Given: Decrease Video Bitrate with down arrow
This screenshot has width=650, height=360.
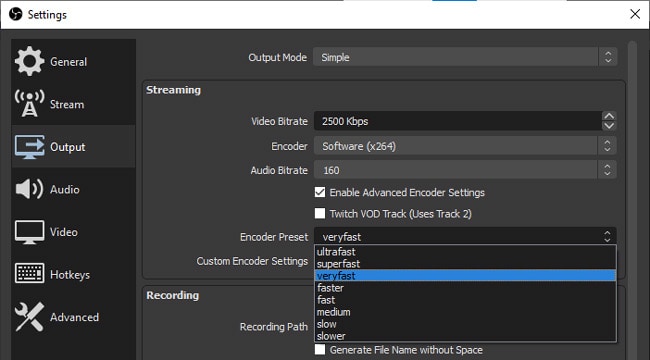Looking at the screenshot, I should (609, 126).
